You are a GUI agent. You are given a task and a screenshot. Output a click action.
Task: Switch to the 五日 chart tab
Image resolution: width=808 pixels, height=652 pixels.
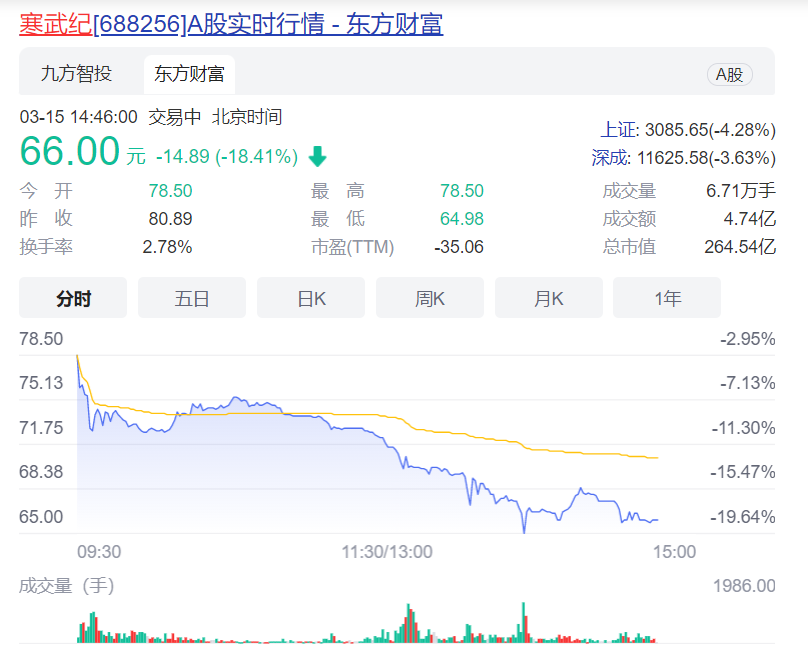click(192, 298)
